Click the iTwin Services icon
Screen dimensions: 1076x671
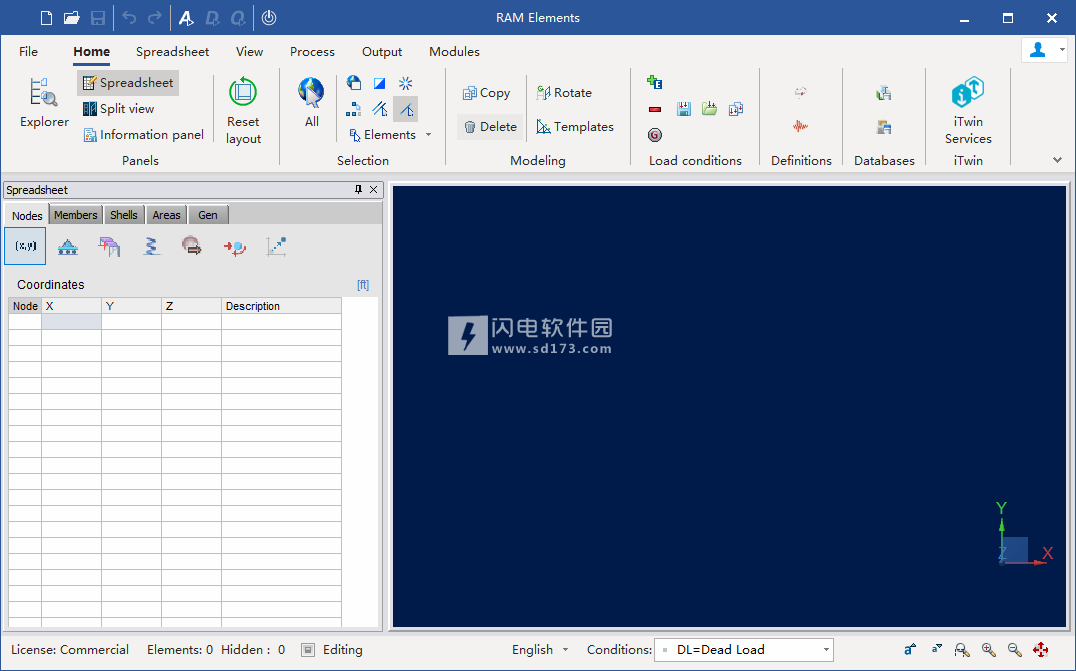[x=968, y=93]
